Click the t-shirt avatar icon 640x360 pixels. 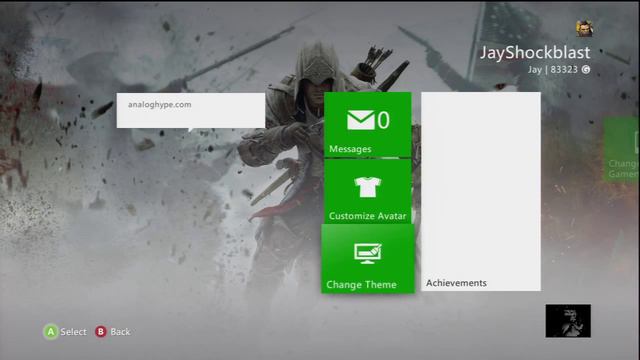368,187
